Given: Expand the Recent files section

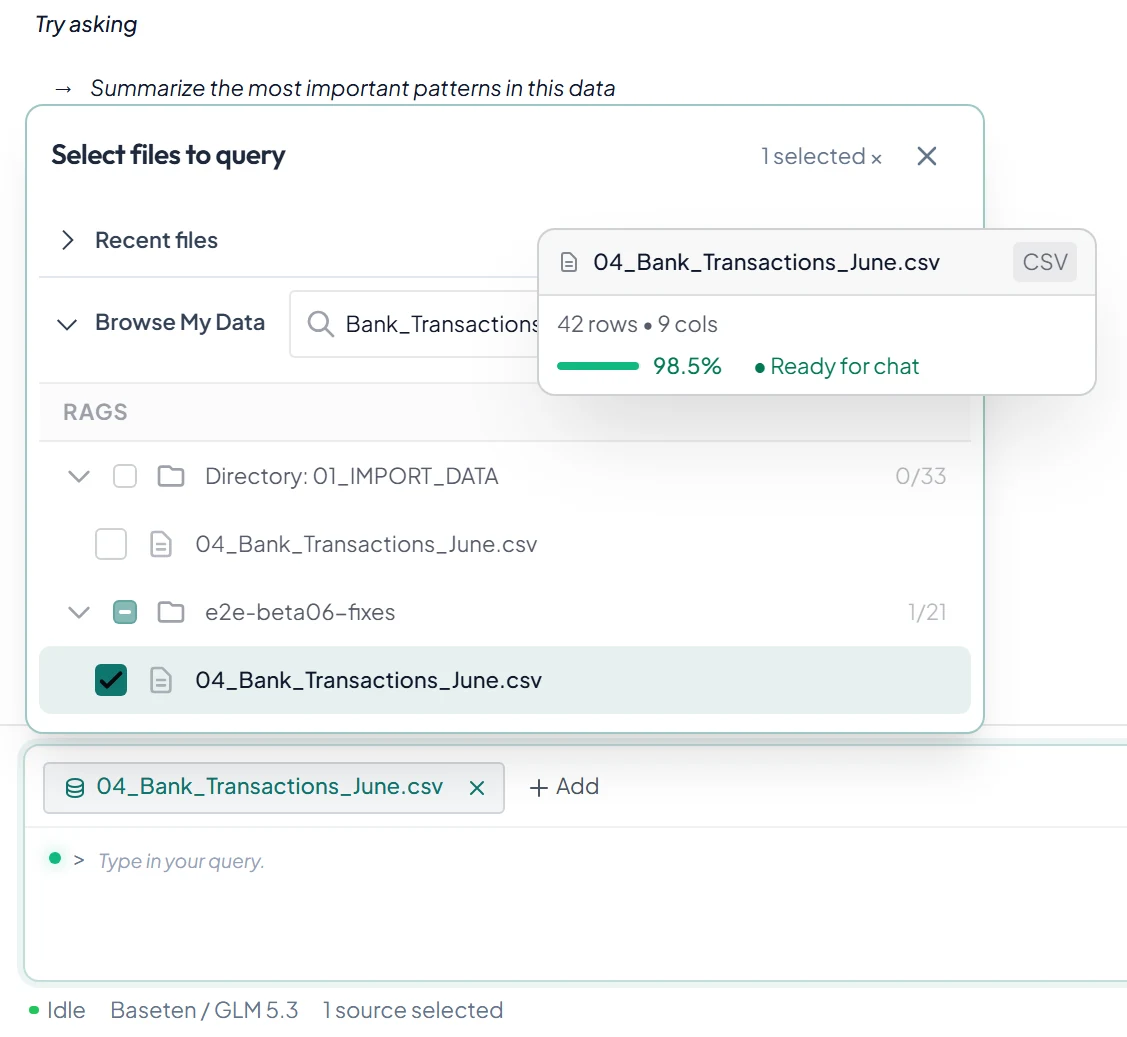Looking at the screenshot, I should coord(68,240).
